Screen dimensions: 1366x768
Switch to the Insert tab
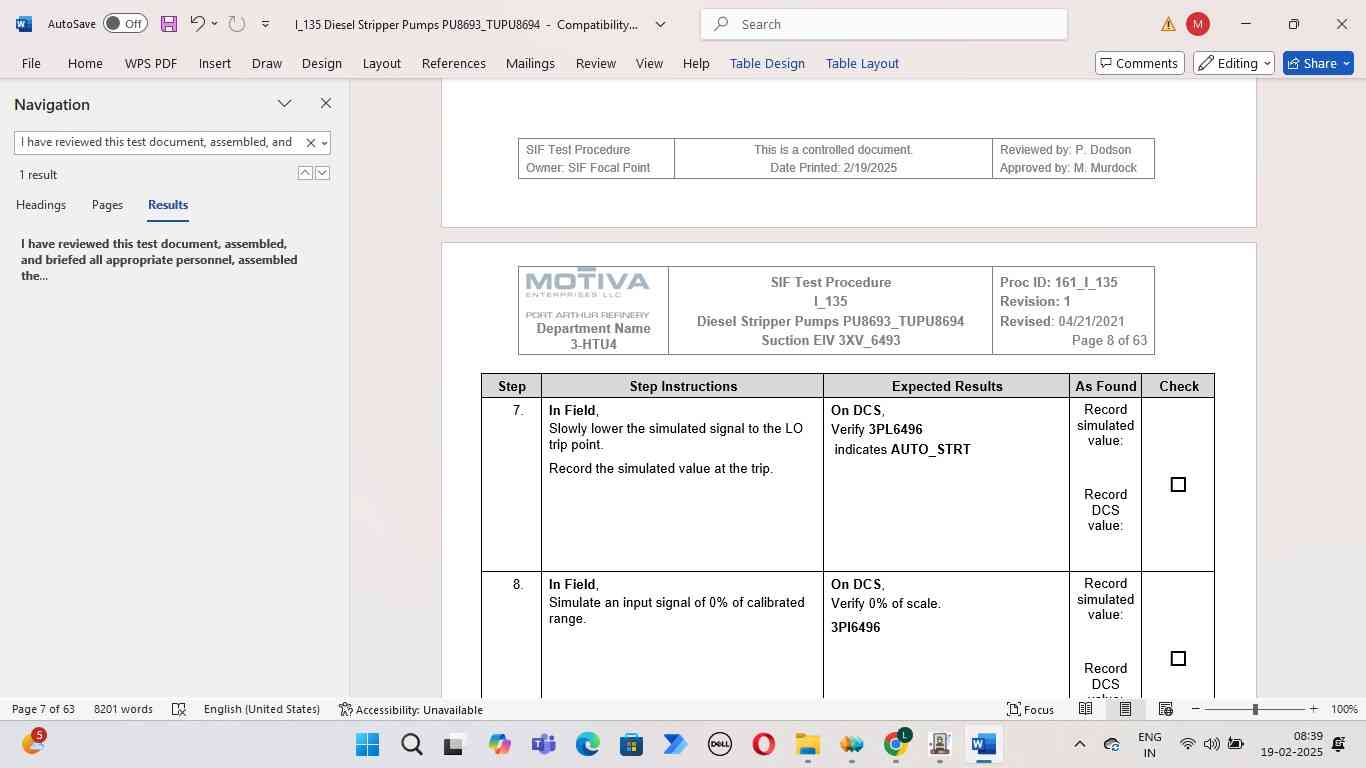tap(215, 63)
